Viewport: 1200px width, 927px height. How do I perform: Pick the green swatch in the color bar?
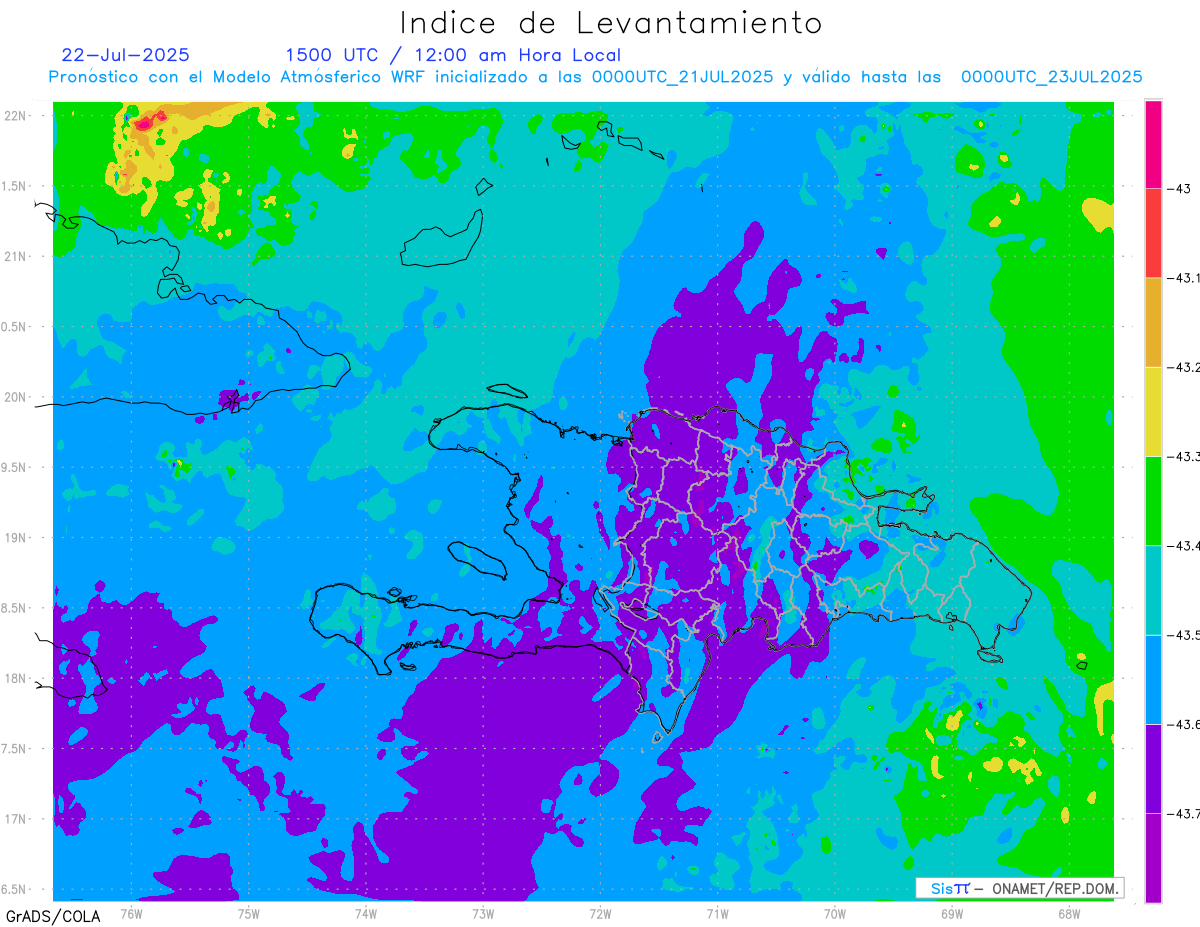(1153, 501)
